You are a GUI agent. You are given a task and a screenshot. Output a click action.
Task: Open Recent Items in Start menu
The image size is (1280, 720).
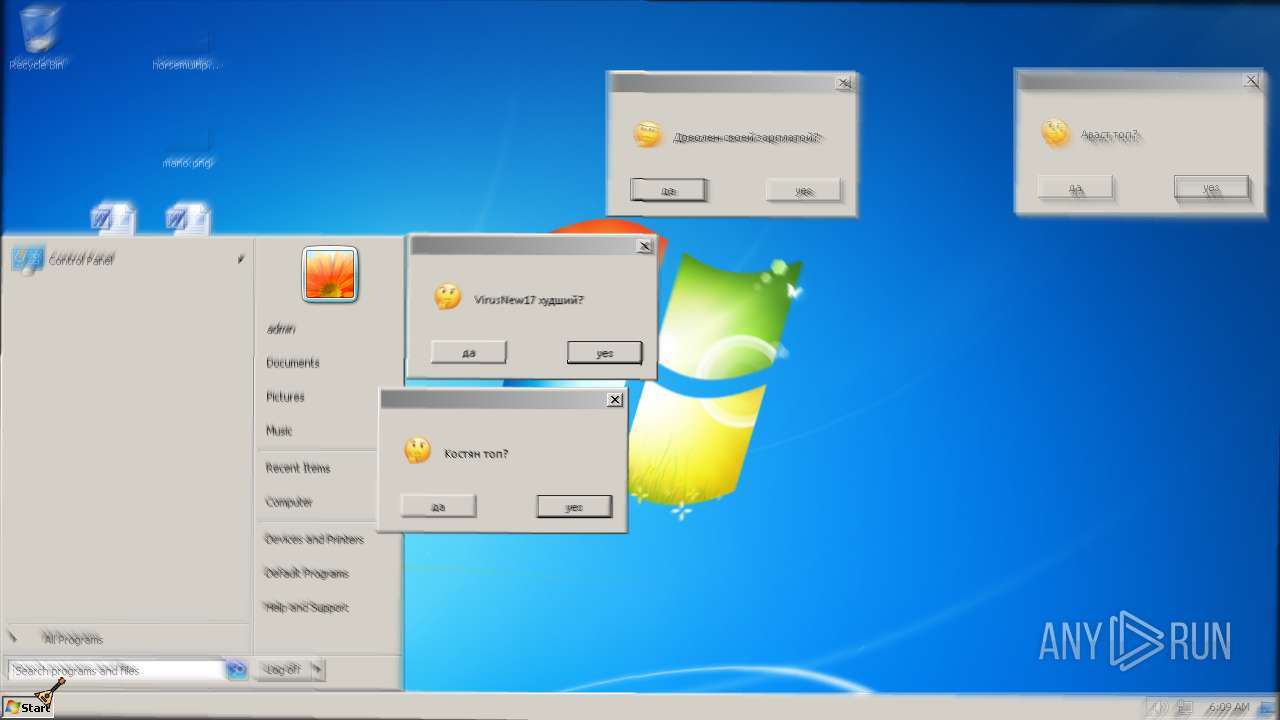(x=298, y=467)
